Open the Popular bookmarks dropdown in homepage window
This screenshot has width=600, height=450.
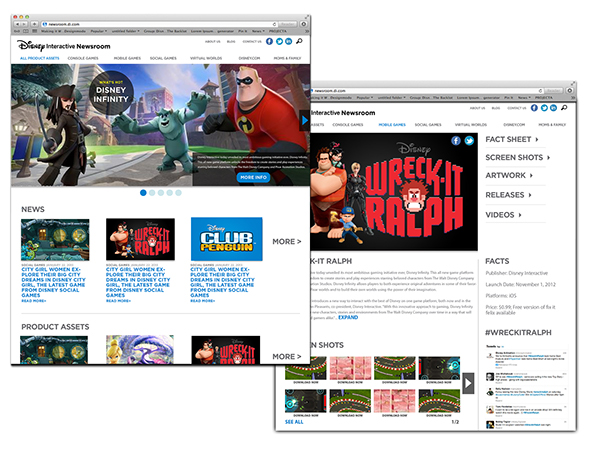(x=98, y=31)
